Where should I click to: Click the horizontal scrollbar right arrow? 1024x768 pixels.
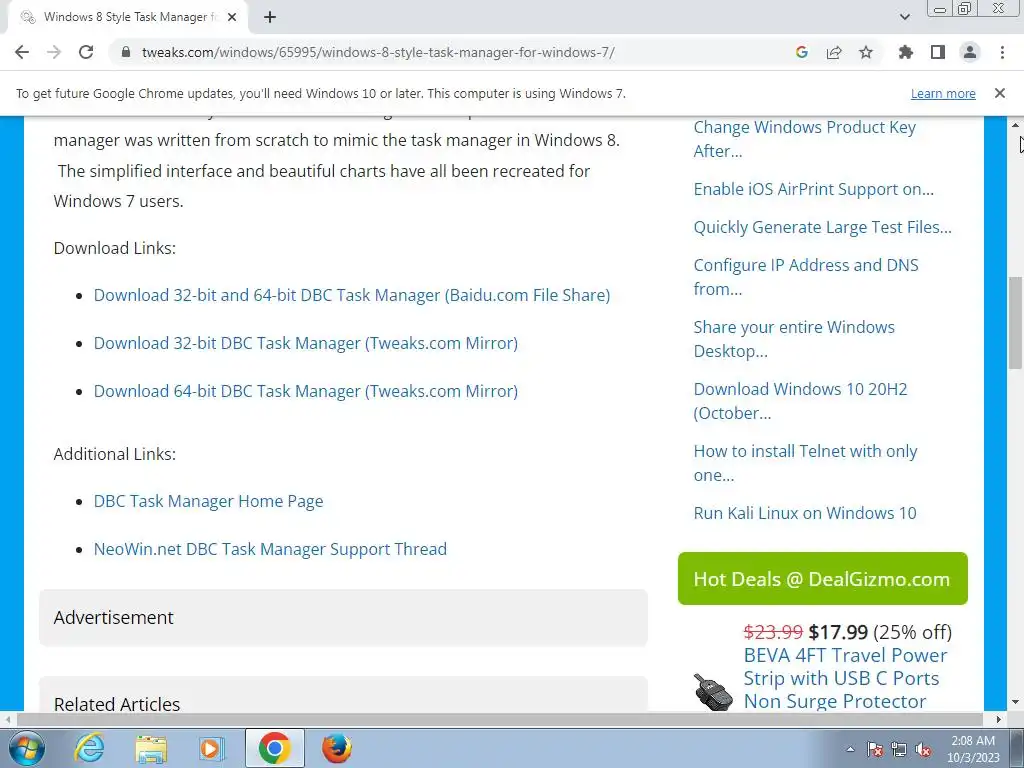click(999, 719)
